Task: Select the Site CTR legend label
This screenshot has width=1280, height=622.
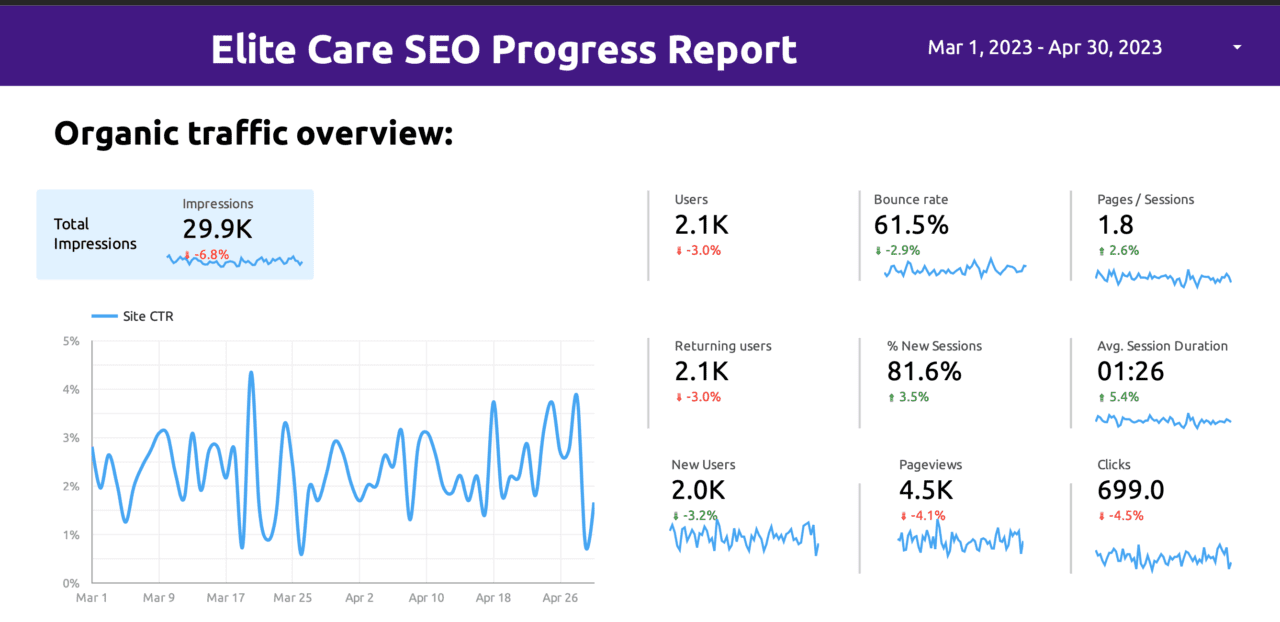Action: pos(148,316)
